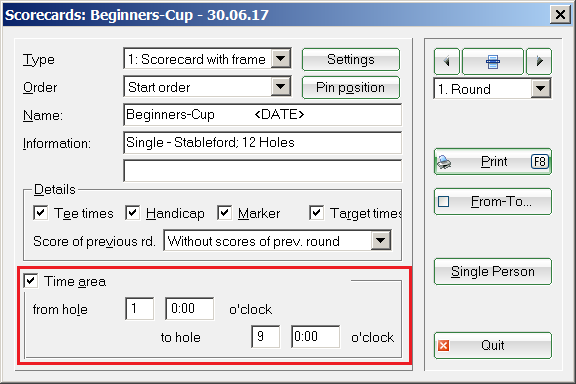Close the Scorecards dialog window
Image resolution: width=576 pixels, height=384 pixels.
pyautogui.click(x=560, y=15)
